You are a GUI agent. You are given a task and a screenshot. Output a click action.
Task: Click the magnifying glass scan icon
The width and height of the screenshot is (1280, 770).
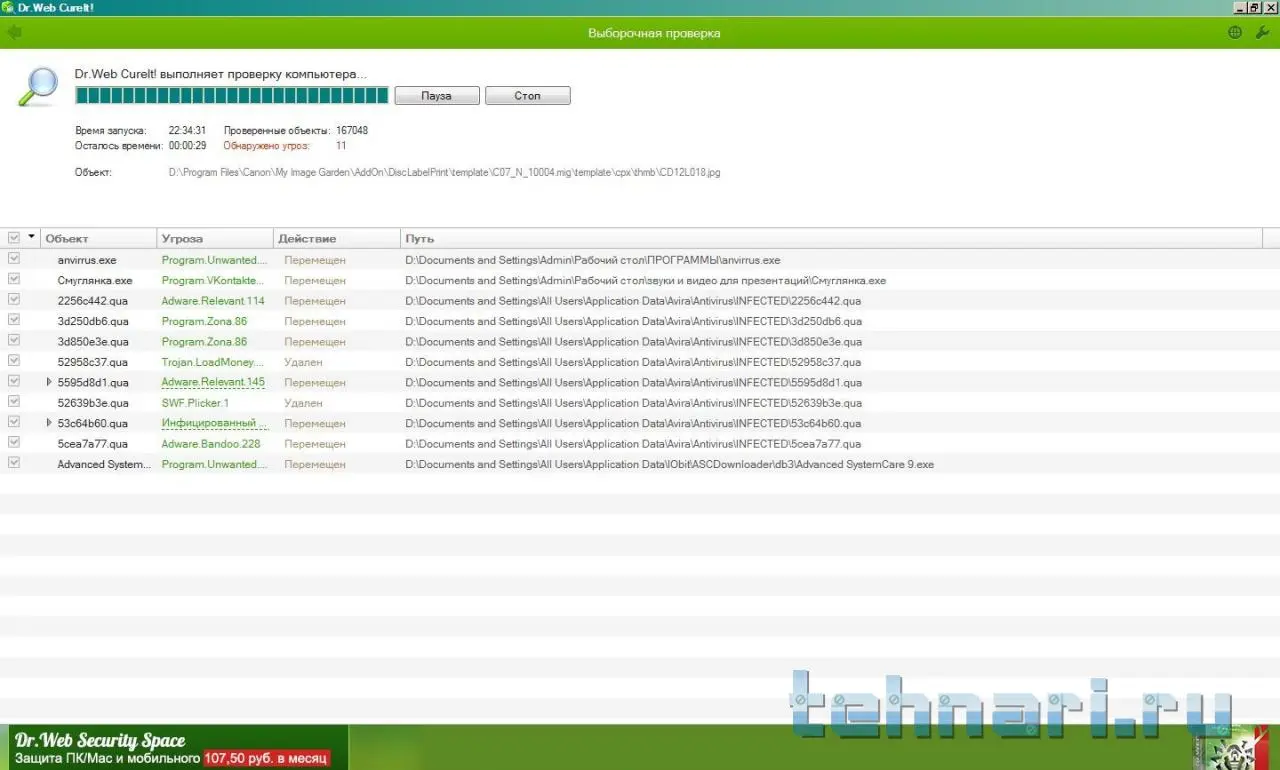tap(39, 86)
